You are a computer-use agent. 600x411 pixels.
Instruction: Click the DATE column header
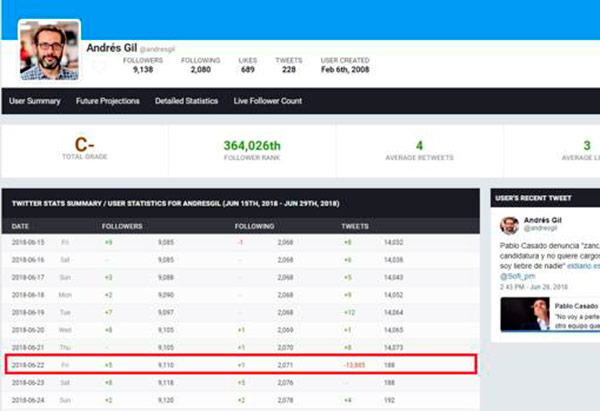[x=20, y=227]
